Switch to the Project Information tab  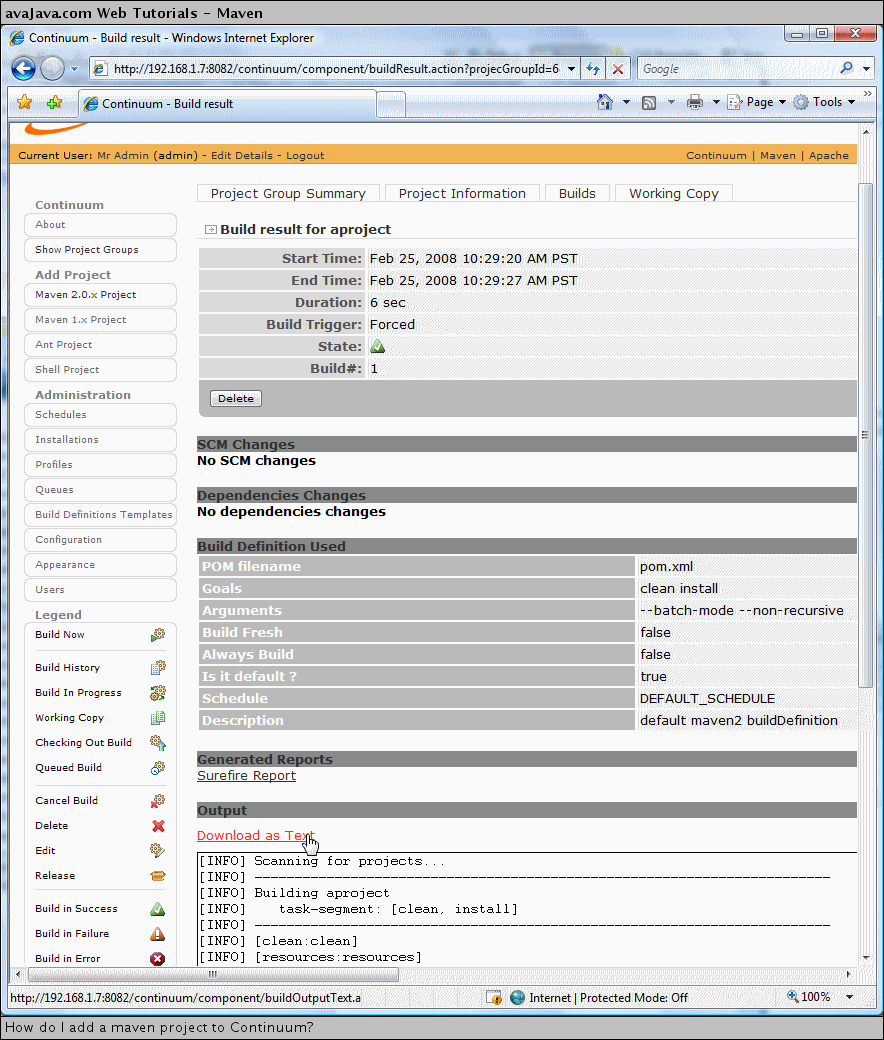click(x=461, y=194)
